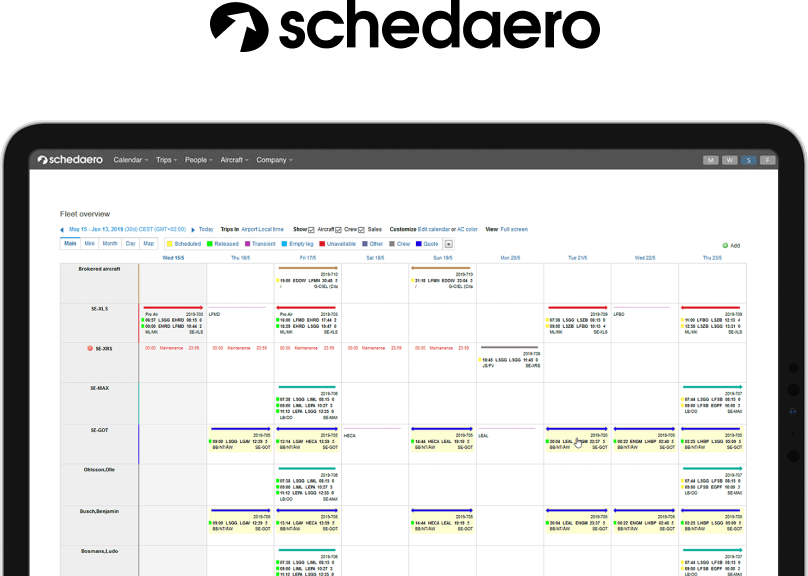Click the green Add plus icon
This screenshot has width=808, height=576.
pos(725,246)
